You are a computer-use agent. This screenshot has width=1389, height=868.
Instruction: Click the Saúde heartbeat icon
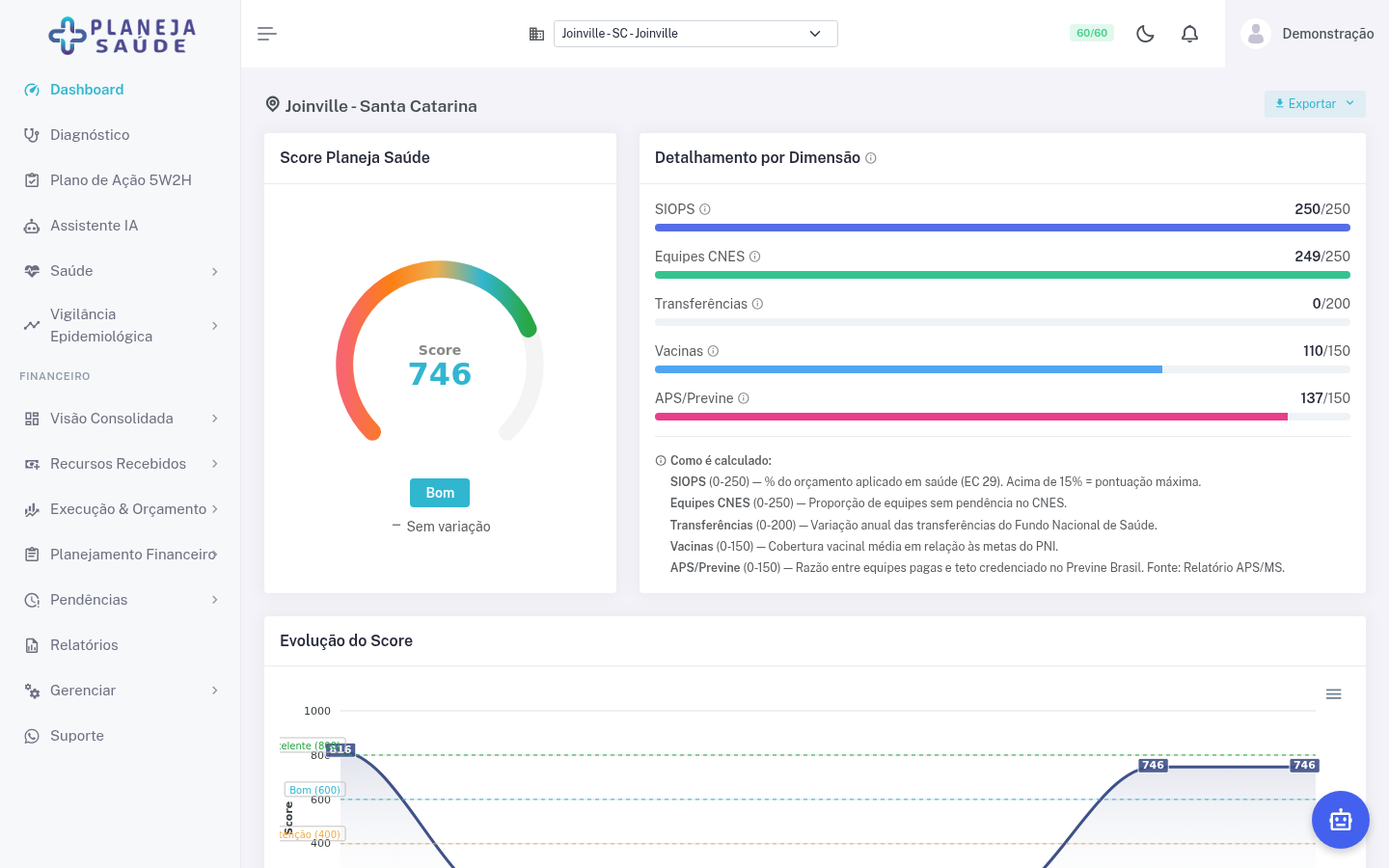32,271
